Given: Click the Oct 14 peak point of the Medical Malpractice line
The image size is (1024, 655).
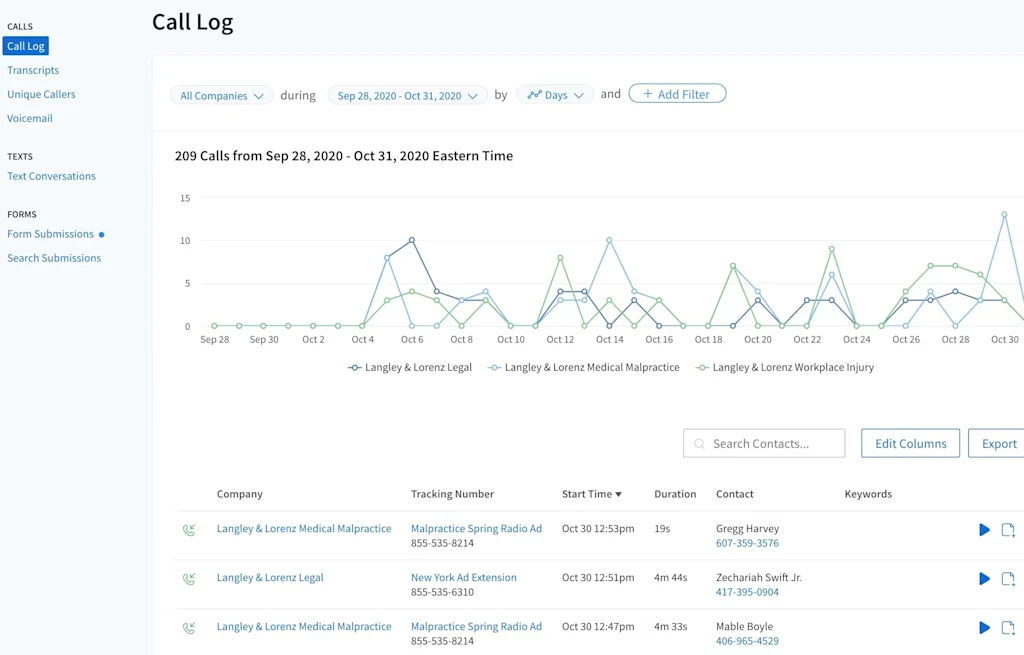Looking at the screenshot, I should 609,240.
